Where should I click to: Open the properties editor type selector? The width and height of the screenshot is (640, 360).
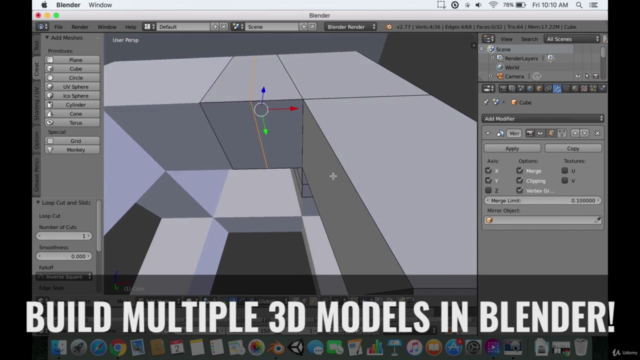[489, 89]
